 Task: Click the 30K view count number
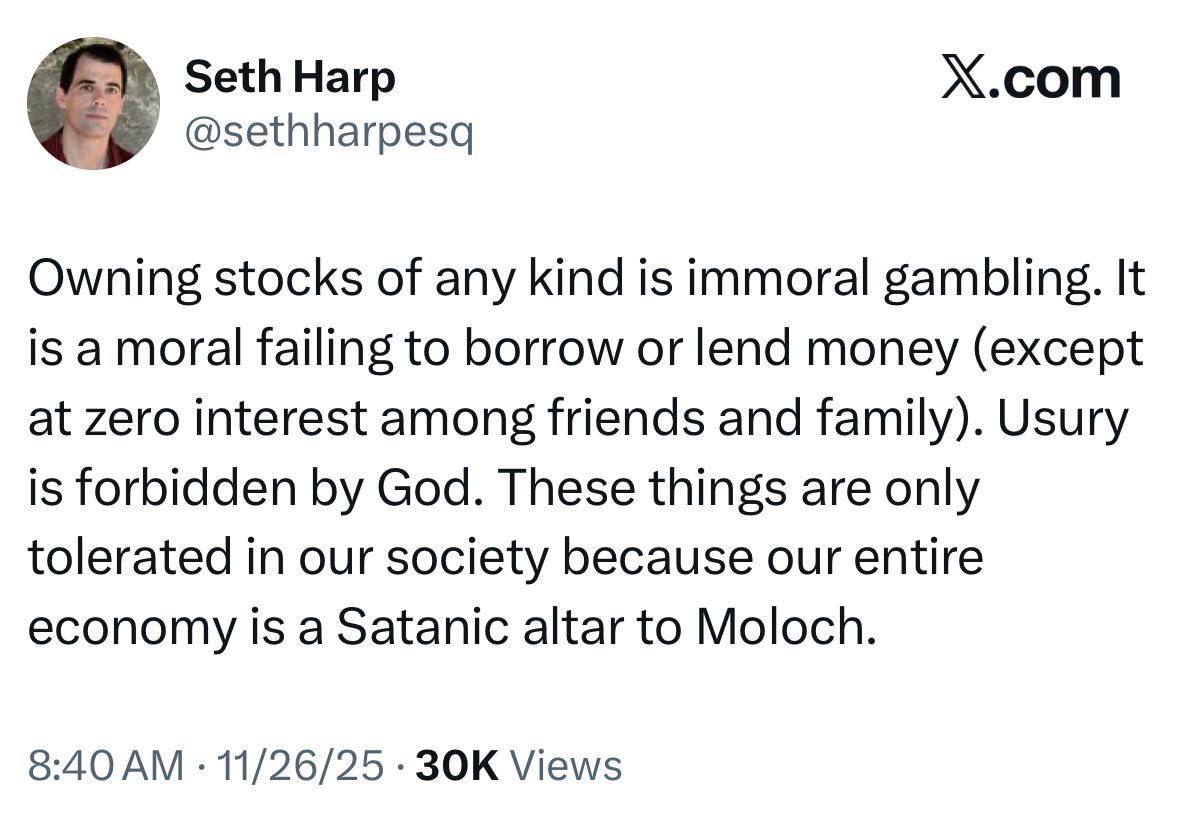pos(456,766)
